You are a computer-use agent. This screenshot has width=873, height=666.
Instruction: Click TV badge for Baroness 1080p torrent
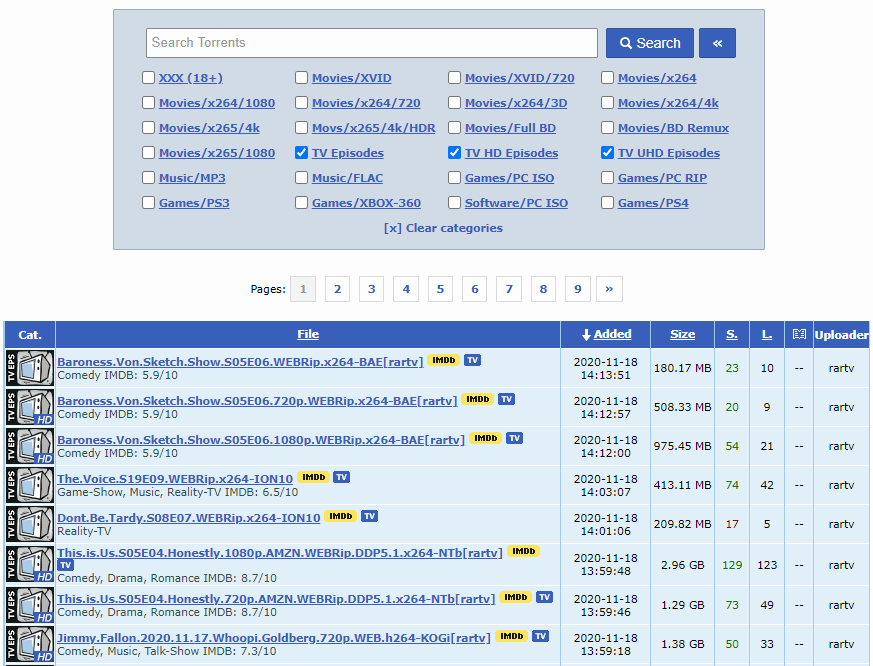(x=514, y=438)
